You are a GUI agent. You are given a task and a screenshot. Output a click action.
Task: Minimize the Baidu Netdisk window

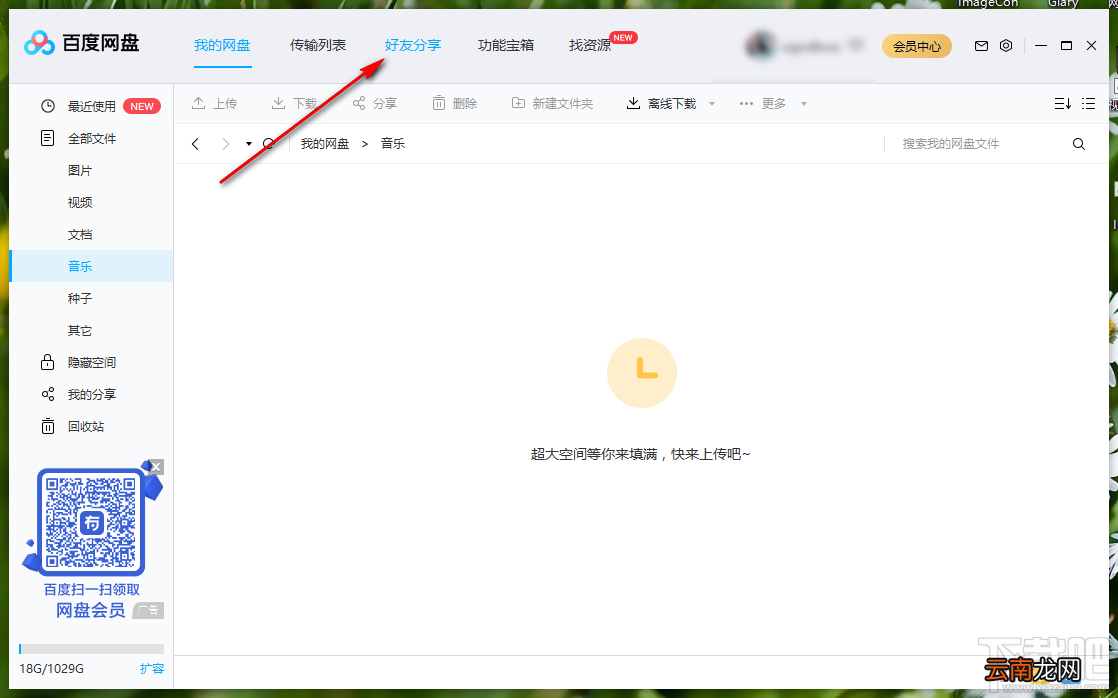(x=1041, y=46)
